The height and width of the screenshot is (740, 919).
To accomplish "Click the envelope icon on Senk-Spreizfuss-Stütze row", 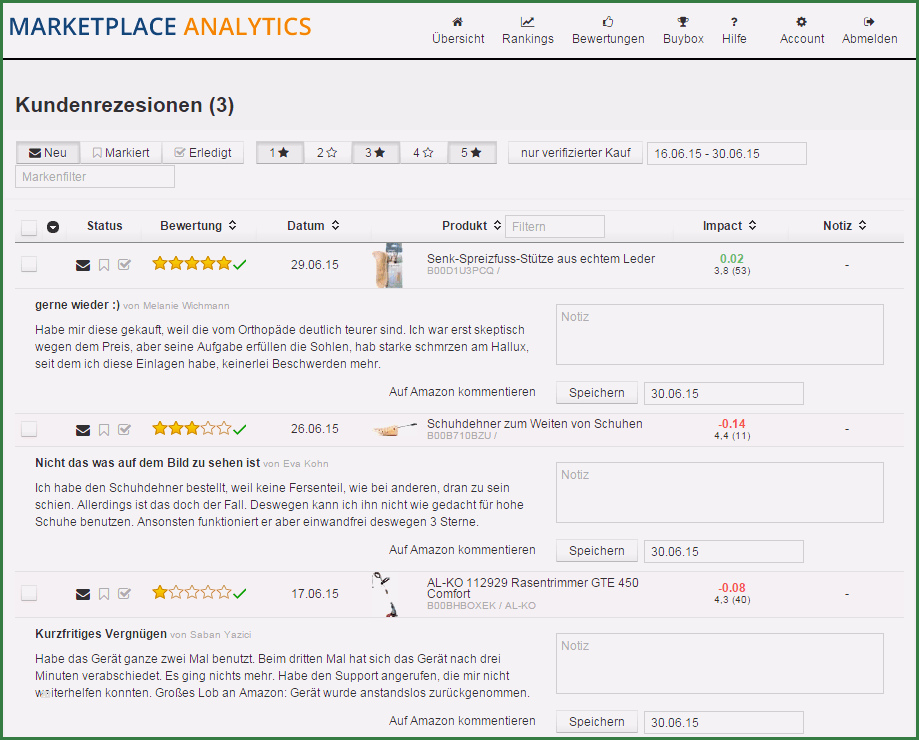I will click(83, 265).
